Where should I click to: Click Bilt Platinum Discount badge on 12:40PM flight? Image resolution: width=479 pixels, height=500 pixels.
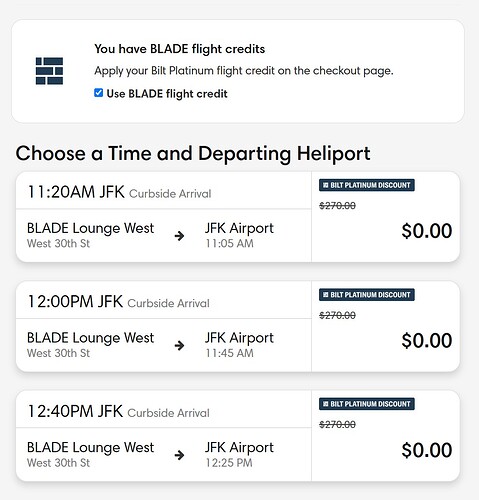367,404
